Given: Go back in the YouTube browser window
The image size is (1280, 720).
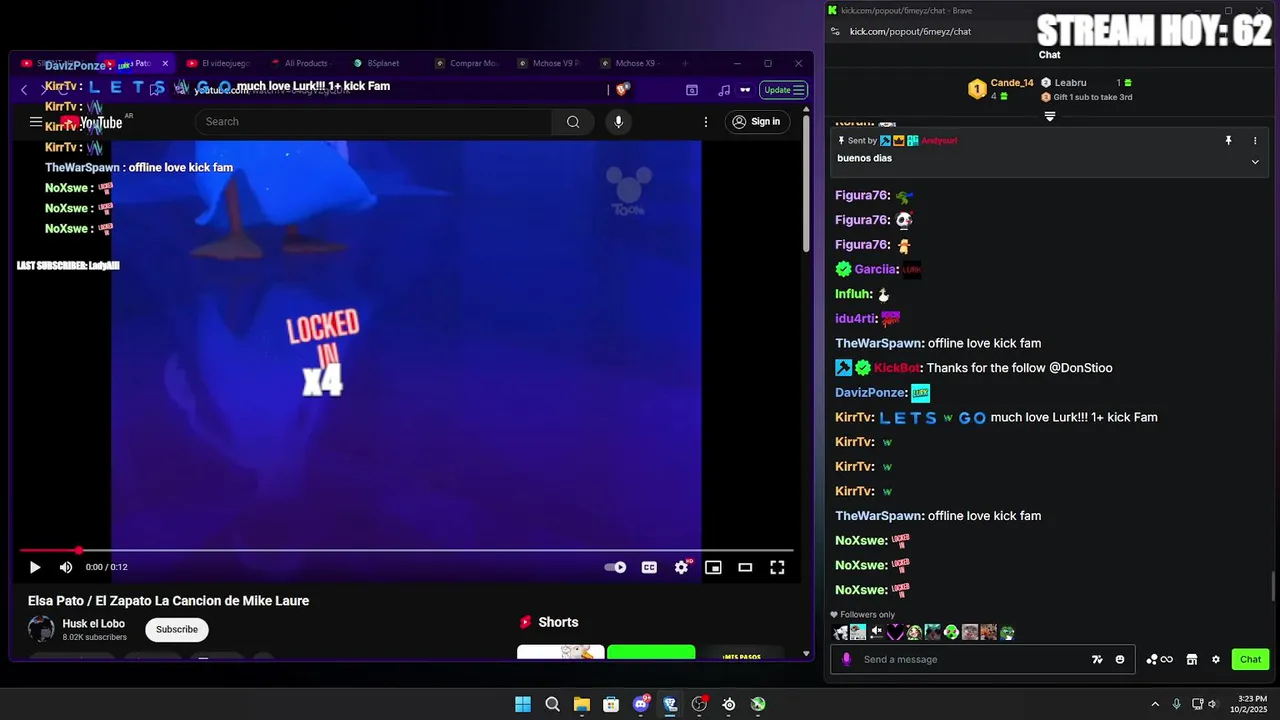Looking at the screenshot, I should click(25, 90).
